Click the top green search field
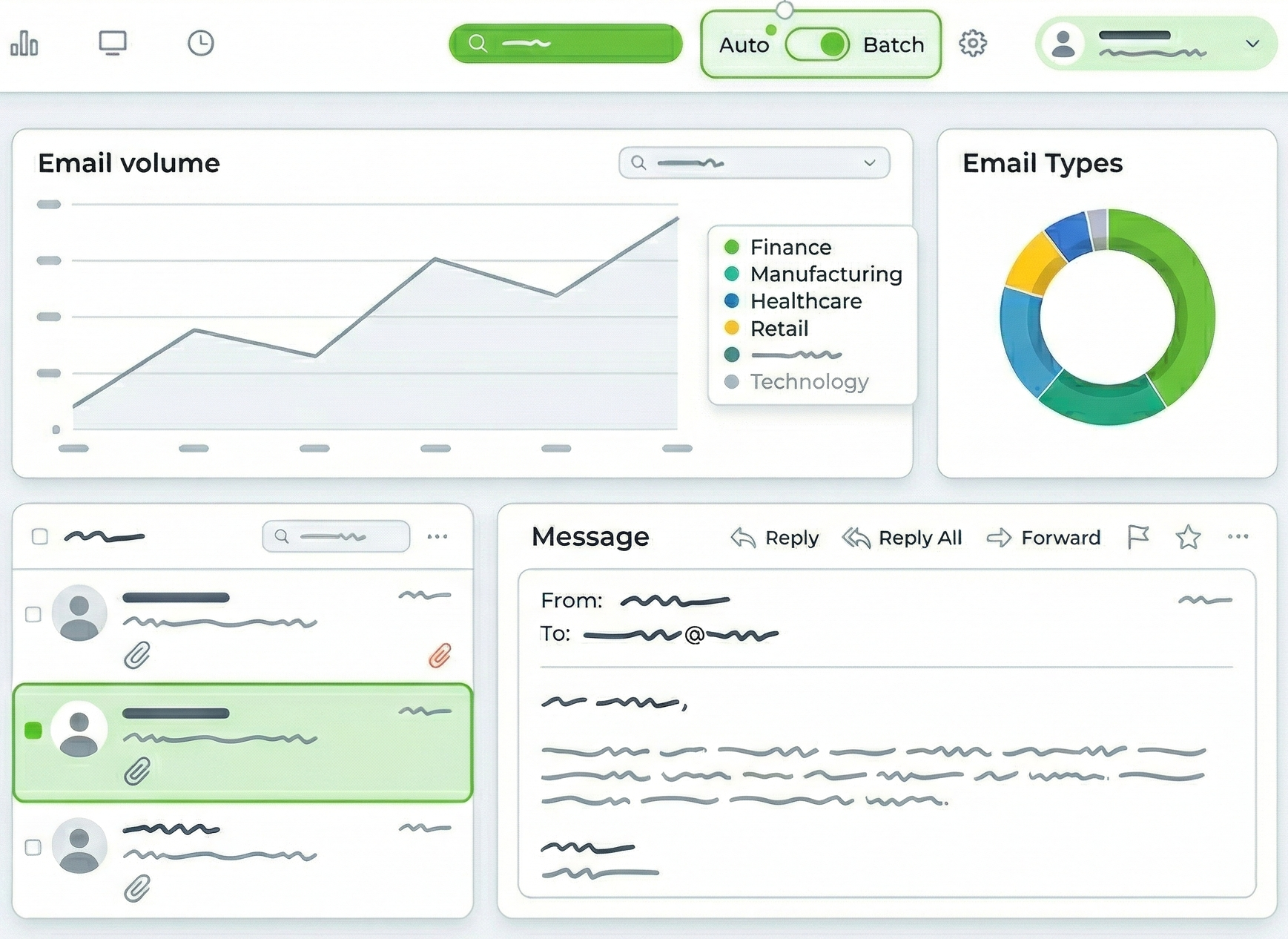The height and width of the screenshot is (939, 1288). (x=565, y=44)
